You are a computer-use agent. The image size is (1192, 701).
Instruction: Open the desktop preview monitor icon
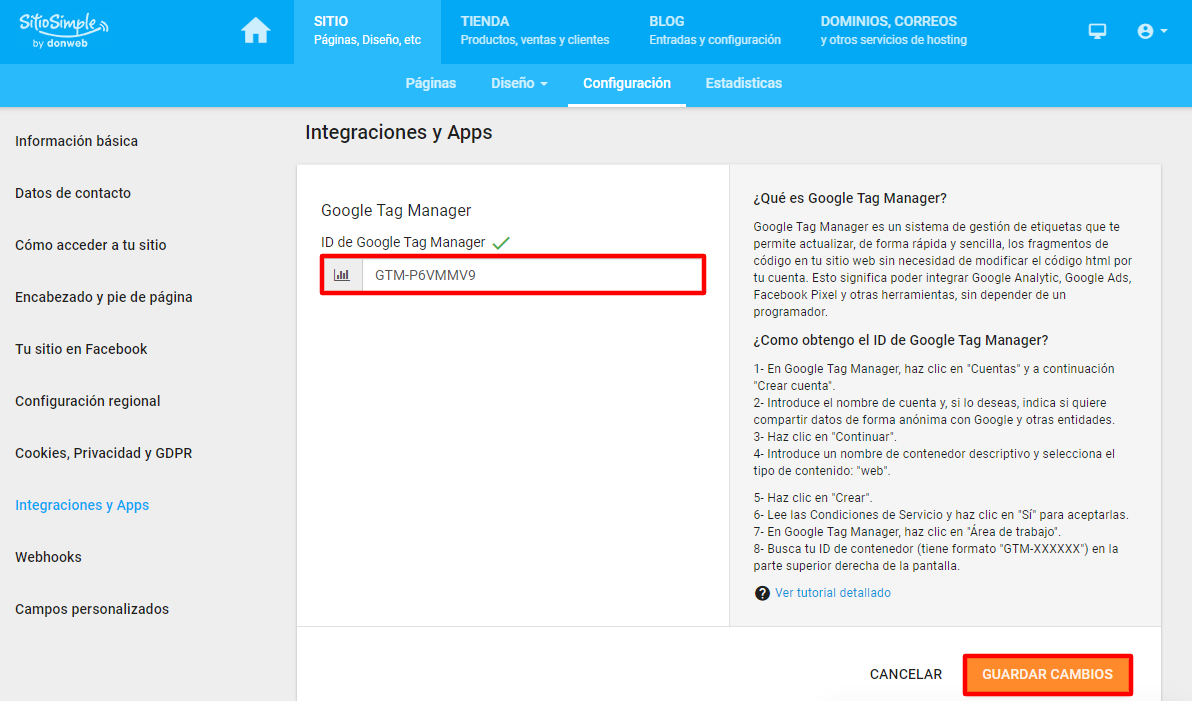tap(1097, 31)
